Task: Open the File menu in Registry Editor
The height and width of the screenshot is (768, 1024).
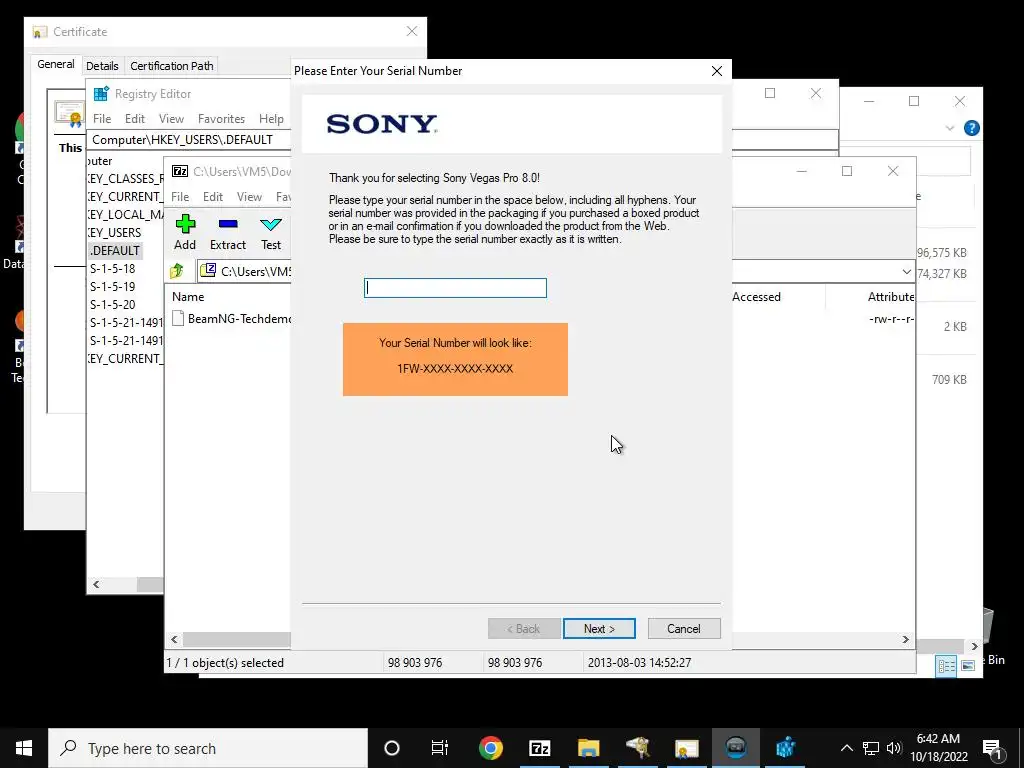Action: click(x=102, y=118)
